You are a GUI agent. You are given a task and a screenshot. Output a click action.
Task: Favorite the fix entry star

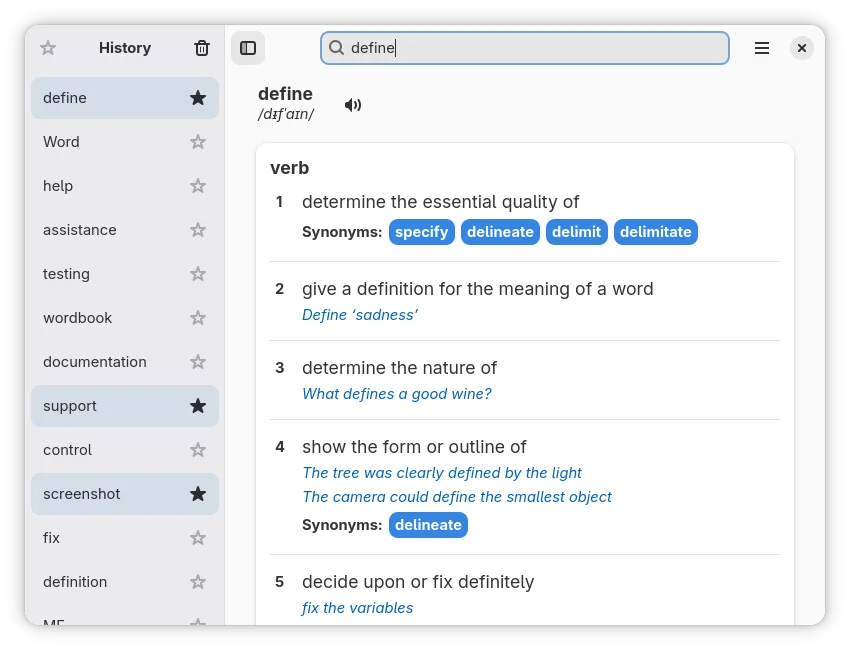tap(198, 538)
